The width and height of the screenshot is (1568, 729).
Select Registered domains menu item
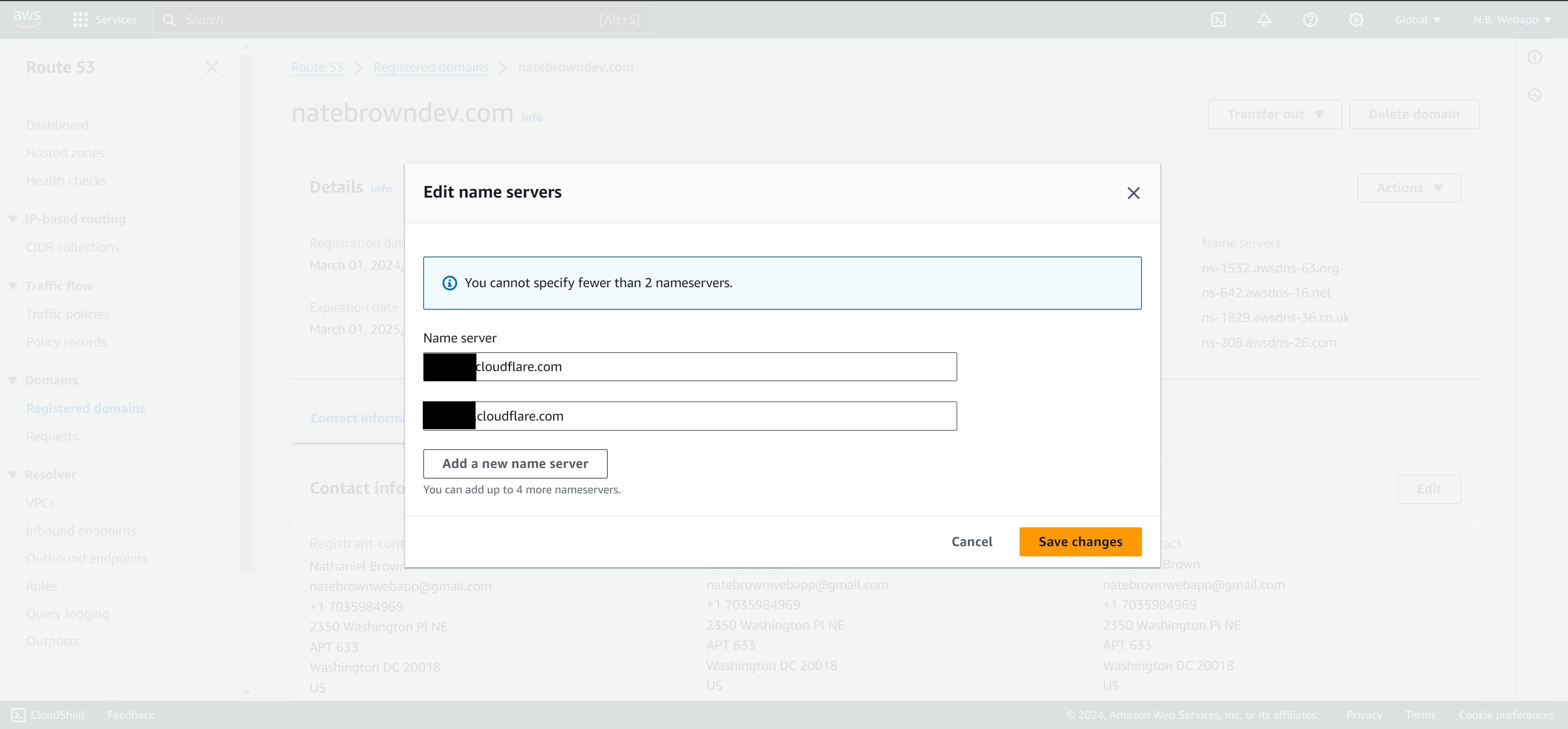(x=86, y=408)
